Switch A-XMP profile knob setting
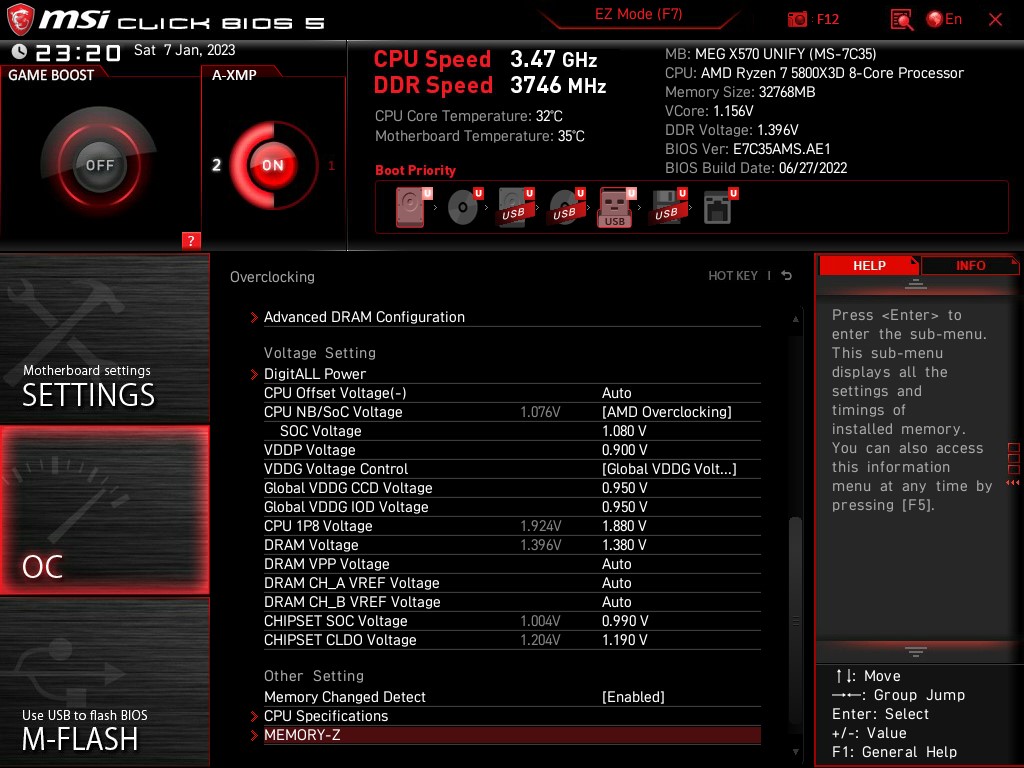This screenshot has height=768, width=1024. [x=273, y=165]
